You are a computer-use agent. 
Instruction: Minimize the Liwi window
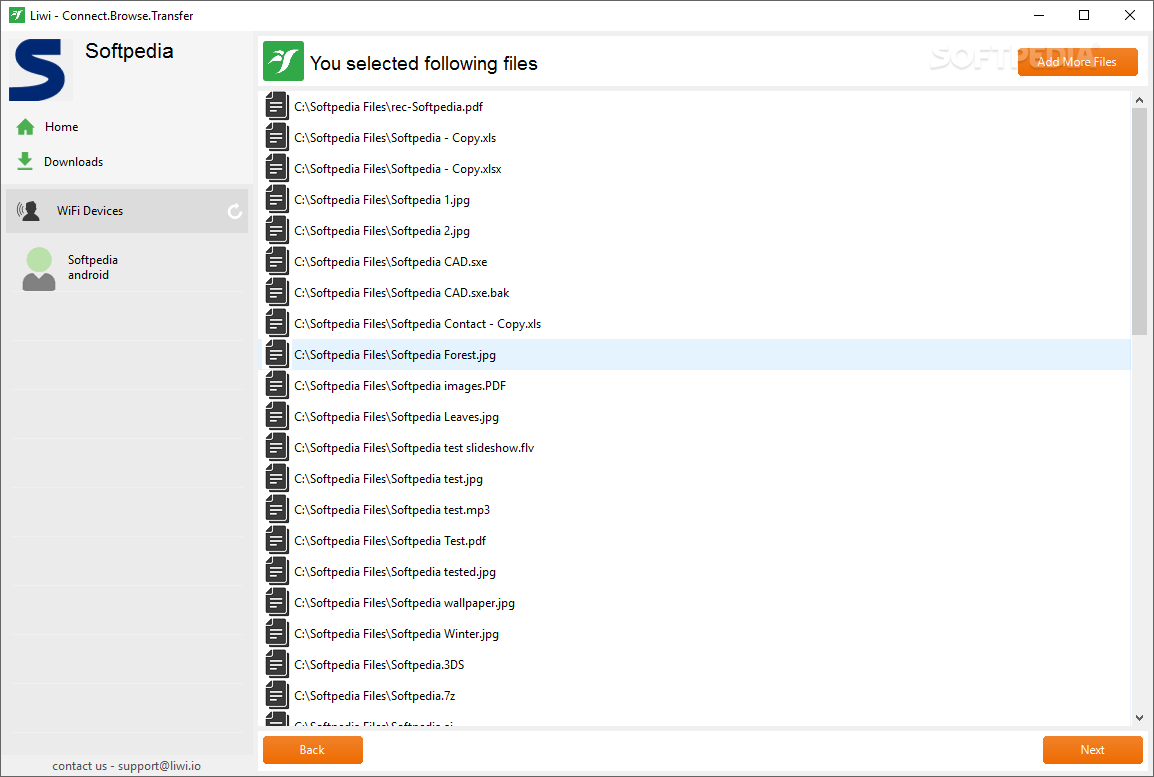click(1039, 15)
